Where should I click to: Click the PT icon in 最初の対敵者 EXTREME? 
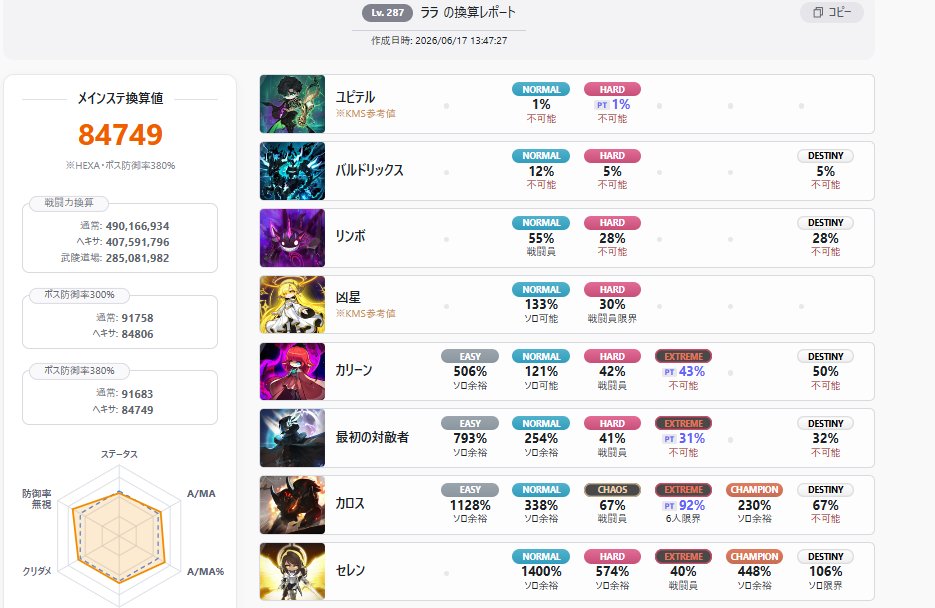pyautogui.click(x=669, y=439)
